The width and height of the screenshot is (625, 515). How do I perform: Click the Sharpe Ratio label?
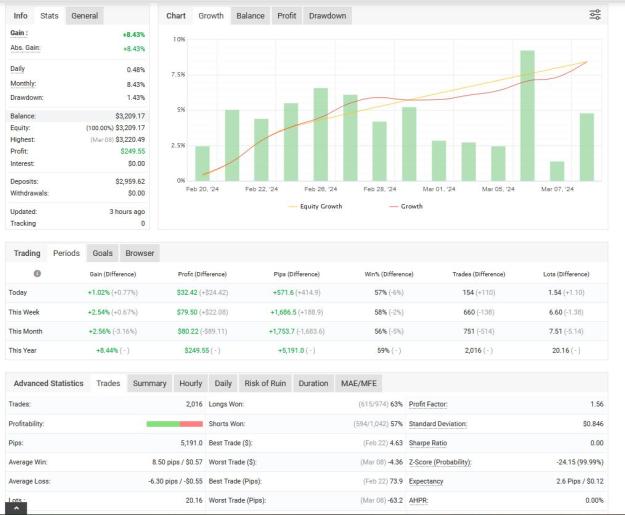point(428,443)
